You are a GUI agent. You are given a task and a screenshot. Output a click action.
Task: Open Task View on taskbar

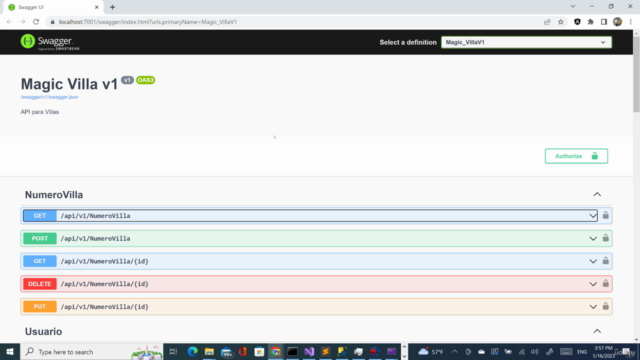coord(173,351)
